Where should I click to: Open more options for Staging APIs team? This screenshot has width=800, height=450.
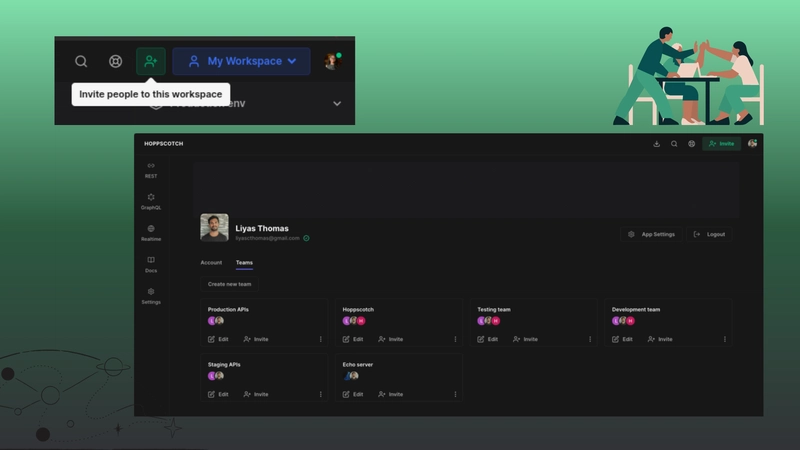pos(320,394)
